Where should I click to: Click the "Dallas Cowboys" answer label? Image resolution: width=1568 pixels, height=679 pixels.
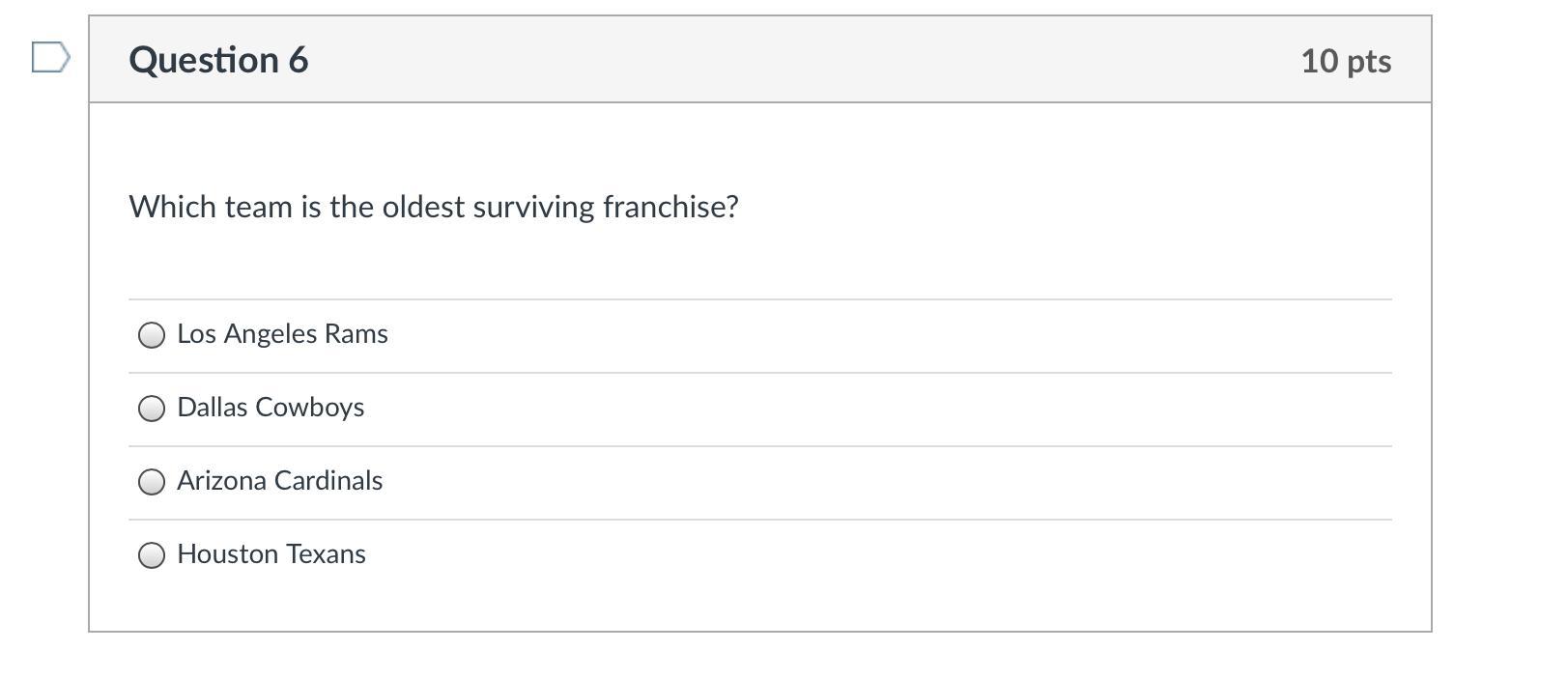pos(271,408)
